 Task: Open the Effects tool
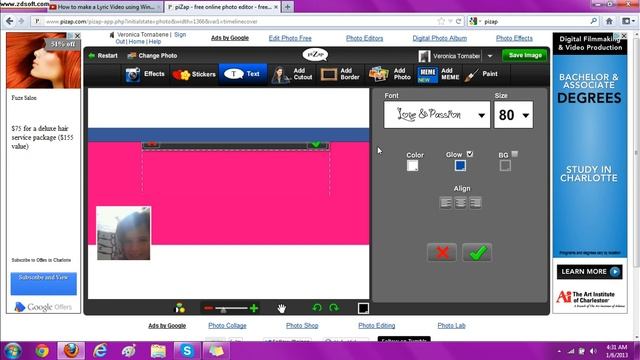145,74
